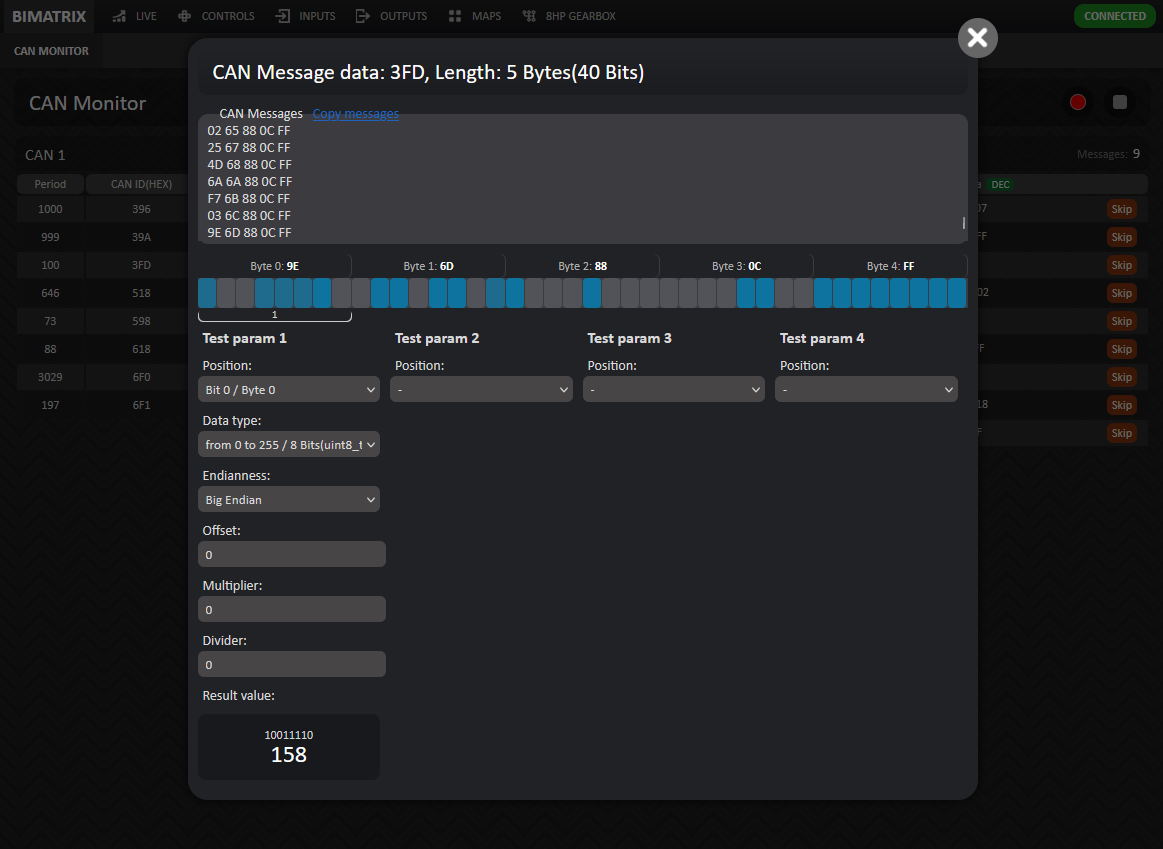
Task: Click the Multiplier input field
Action: point(291,609)
